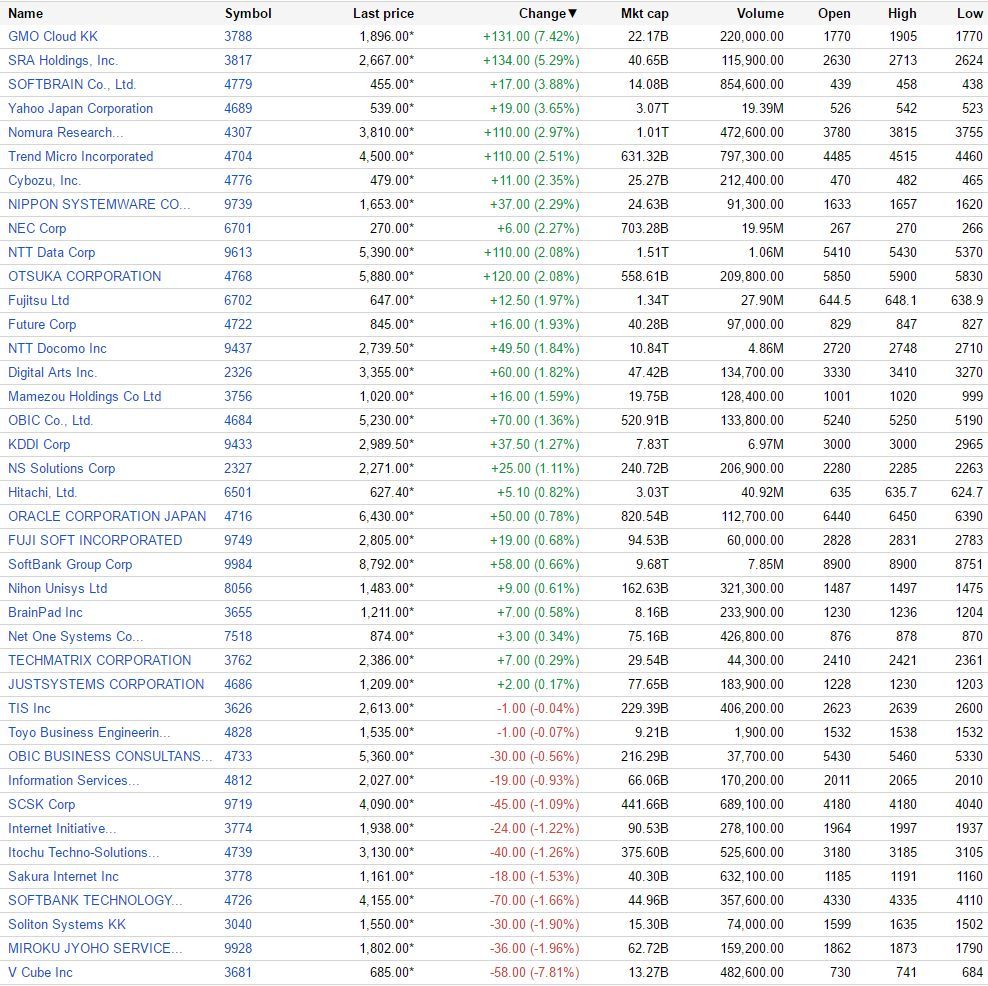Open Fujitsu Ltd link
This screenshot has height=986, width=988.
[x=38, y=301]
